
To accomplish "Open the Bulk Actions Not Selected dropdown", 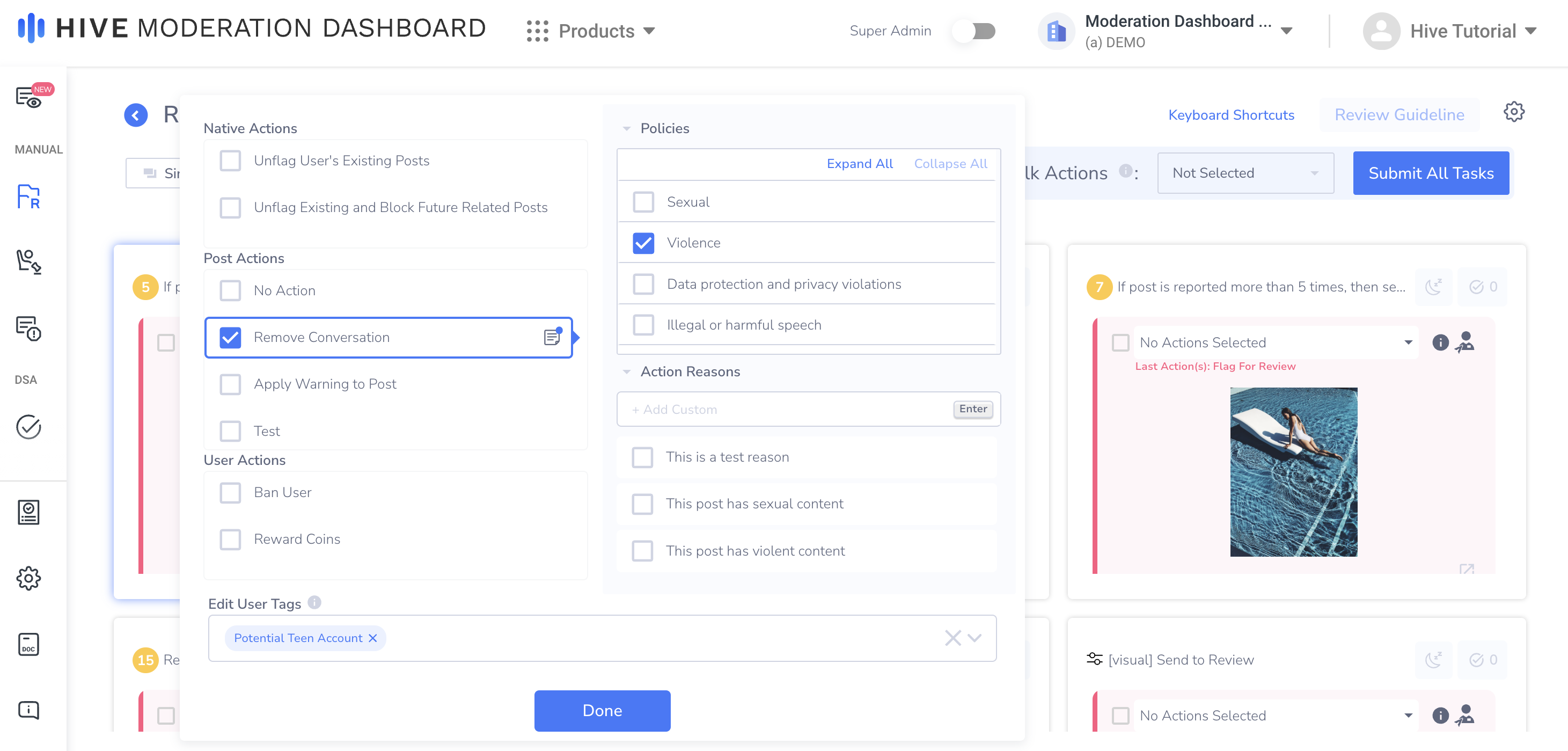I will tap(1245, 173).
